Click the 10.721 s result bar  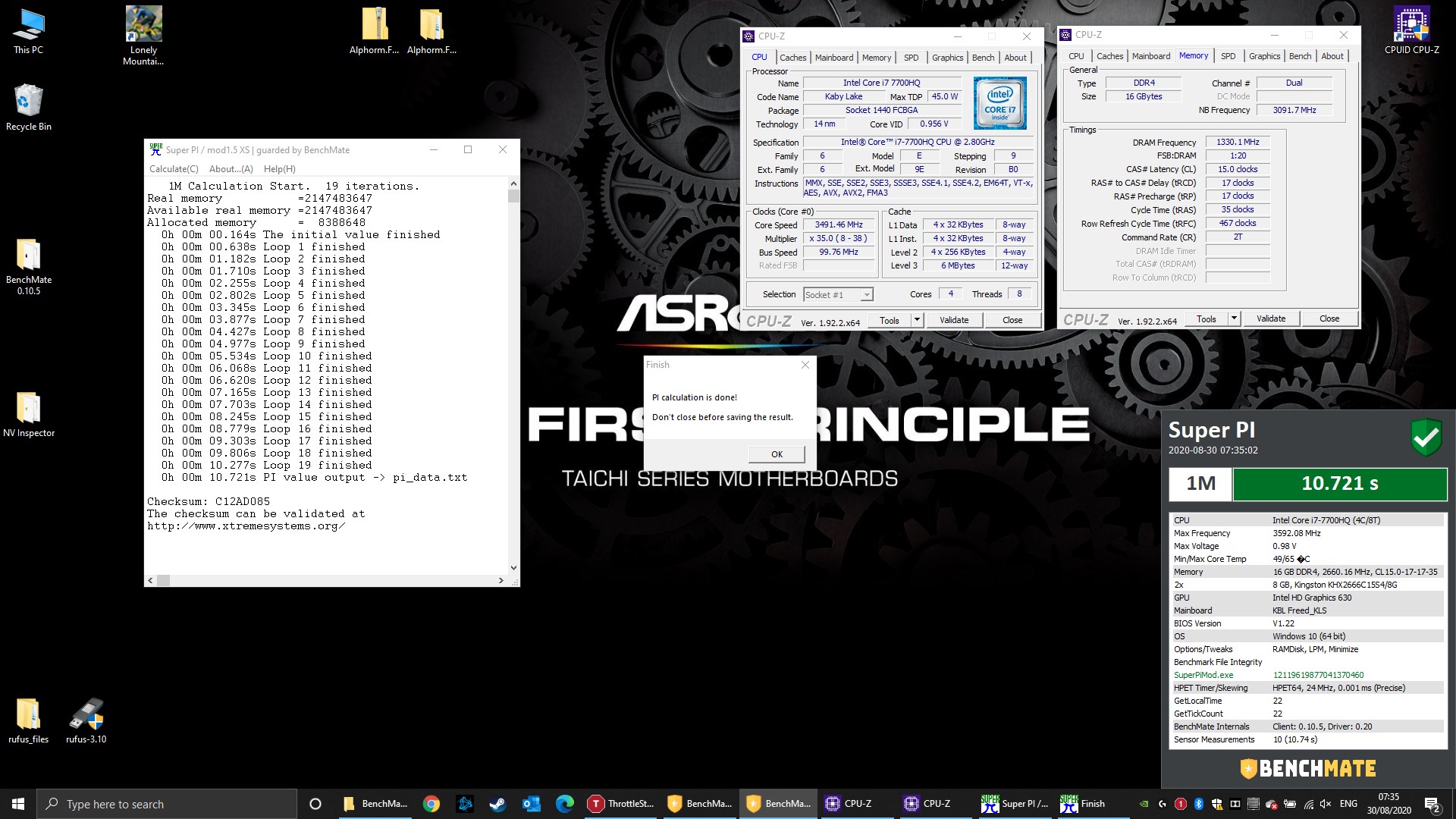[x=1340, y=484]
